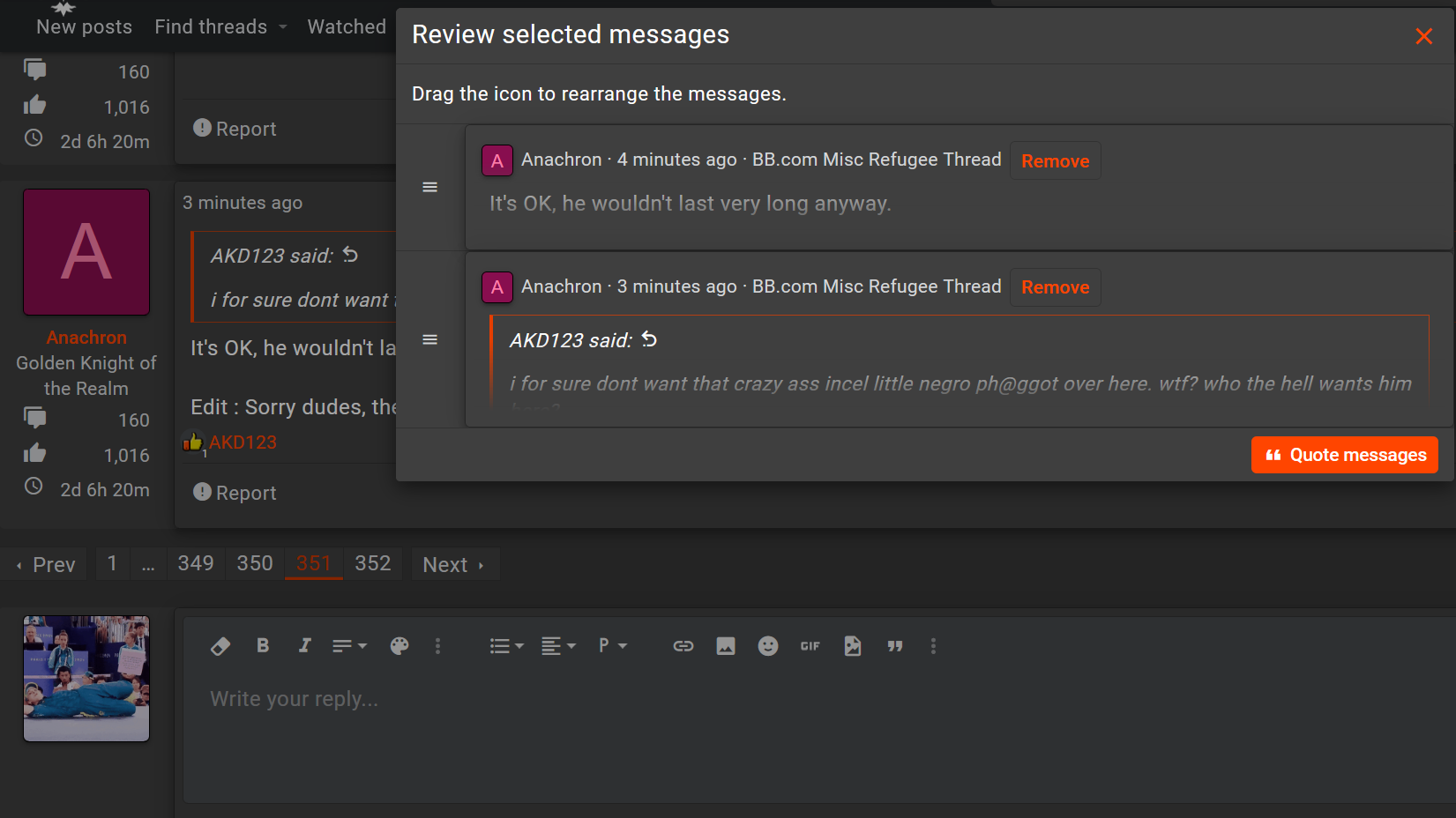Screen dimensions: 1456x818
Task: Toggle Italic formatting in reply editor
Action: 305,646
